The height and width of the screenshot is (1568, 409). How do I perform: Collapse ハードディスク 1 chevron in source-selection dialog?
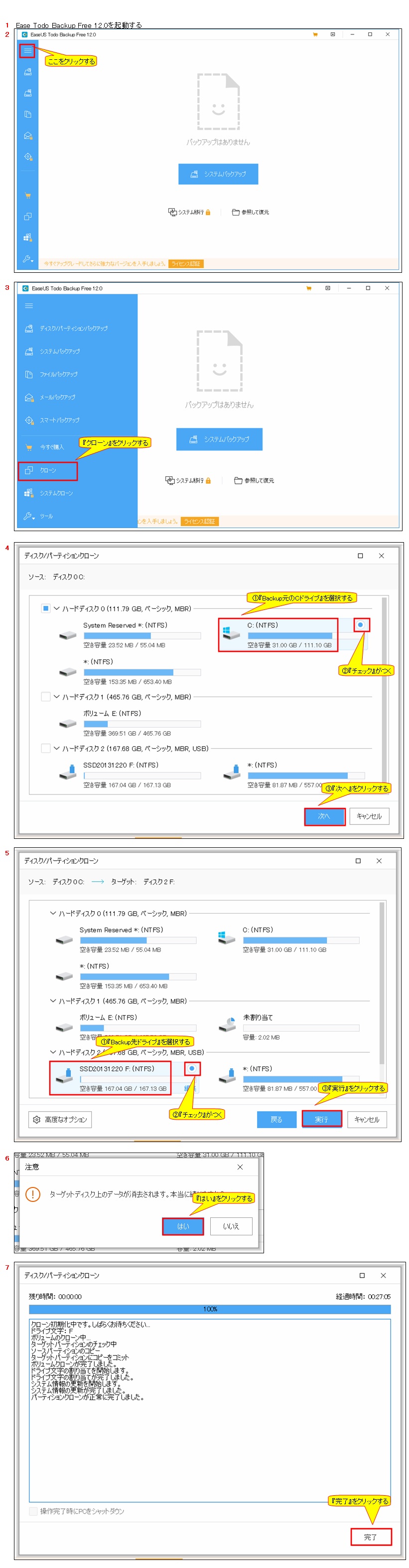click(56, 696)
